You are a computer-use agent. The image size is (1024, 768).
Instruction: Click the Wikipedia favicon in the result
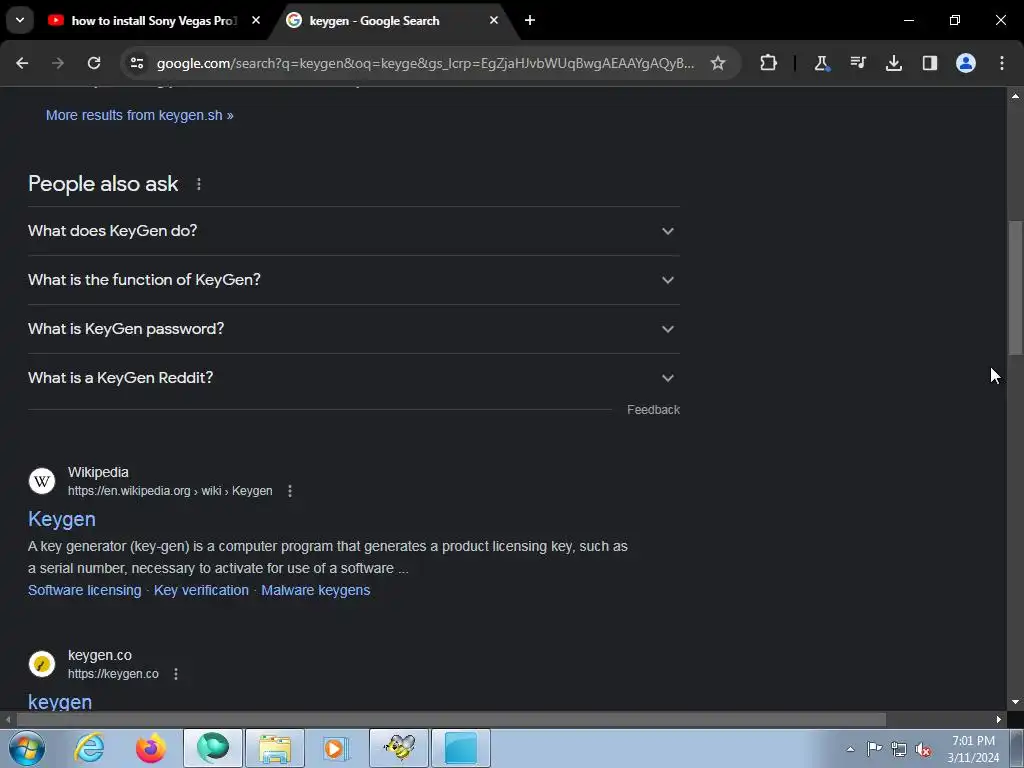(x=42, y=481)
